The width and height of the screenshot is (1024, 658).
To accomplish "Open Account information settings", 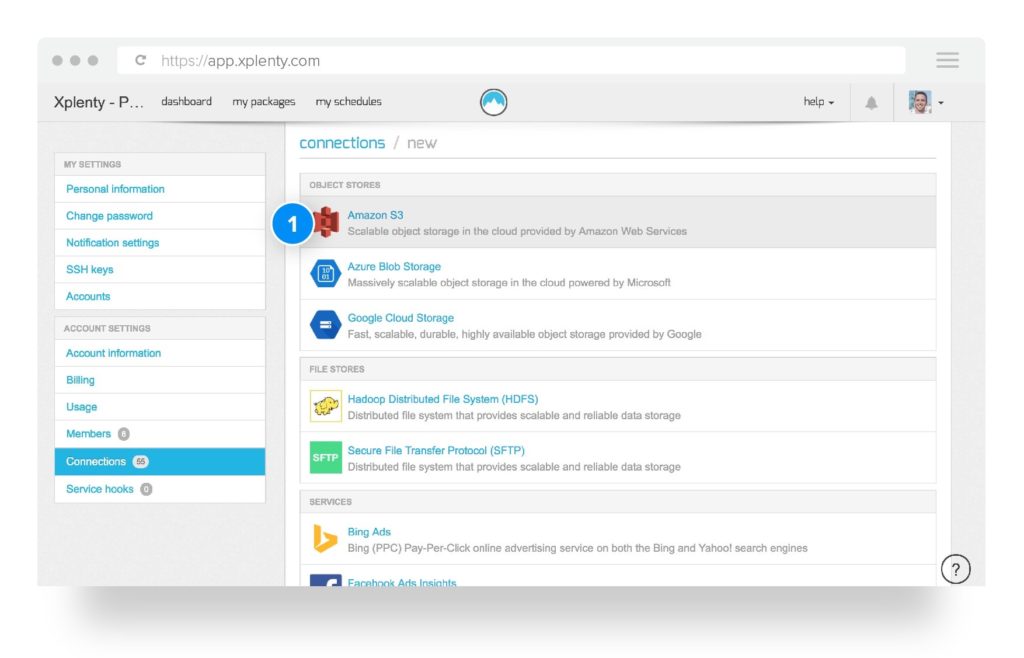I will tap(113, 353).
